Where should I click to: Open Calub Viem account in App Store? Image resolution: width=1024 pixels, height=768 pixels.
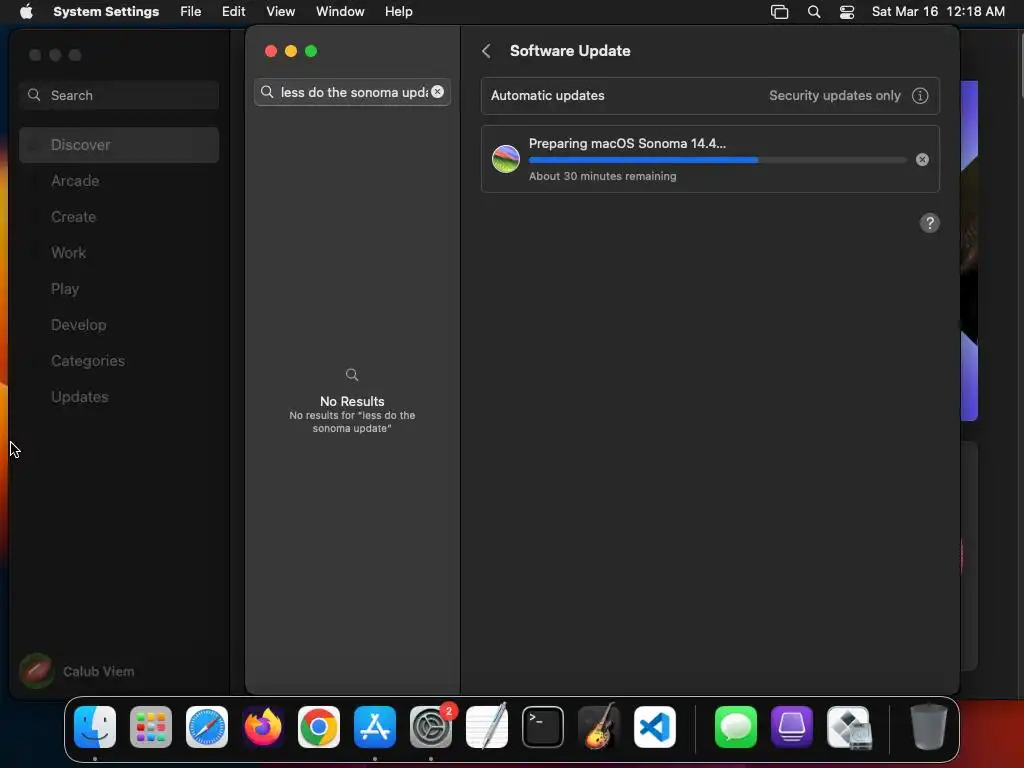coord(77,671)
